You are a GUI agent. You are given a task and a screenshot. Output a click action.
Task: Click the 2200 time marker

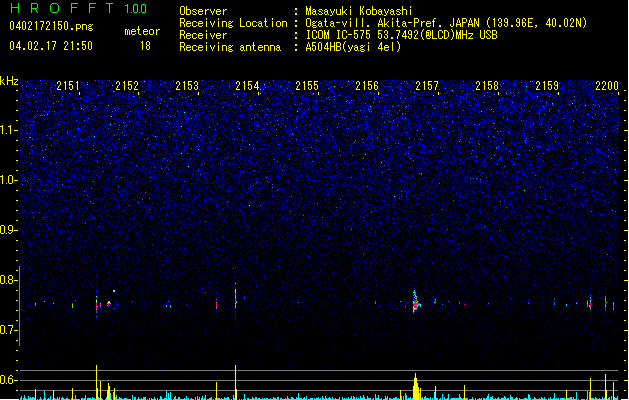[607, 86]
